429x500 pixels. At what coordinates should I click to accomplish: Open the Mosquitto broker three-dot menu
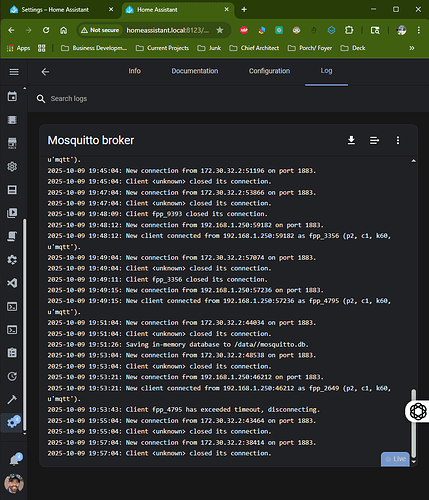pos(398,140)
